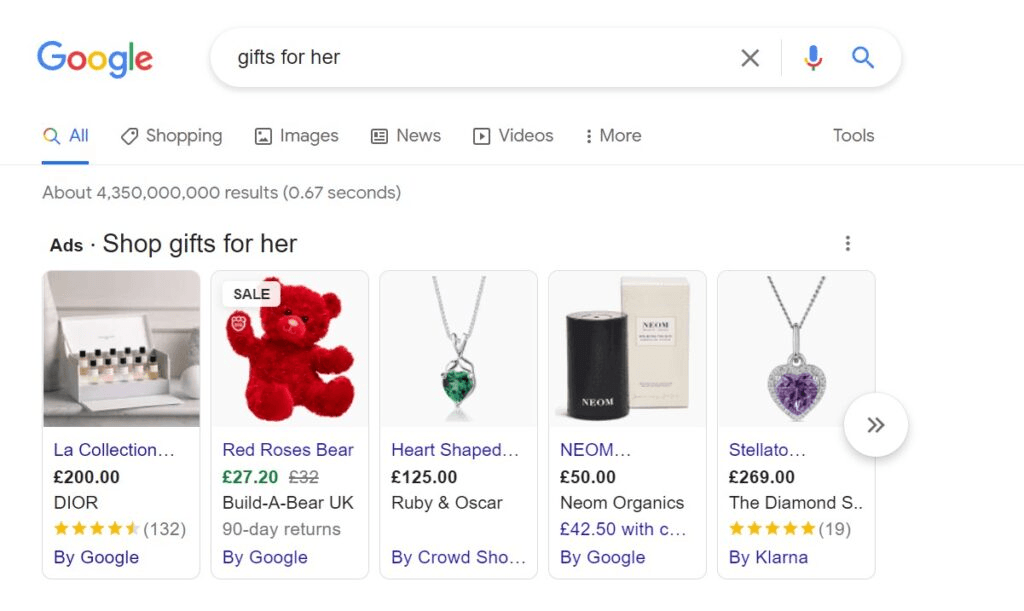Viewport: 1024px width, 611px height.
Task: Click the News icon
Action: pos(378,135)
